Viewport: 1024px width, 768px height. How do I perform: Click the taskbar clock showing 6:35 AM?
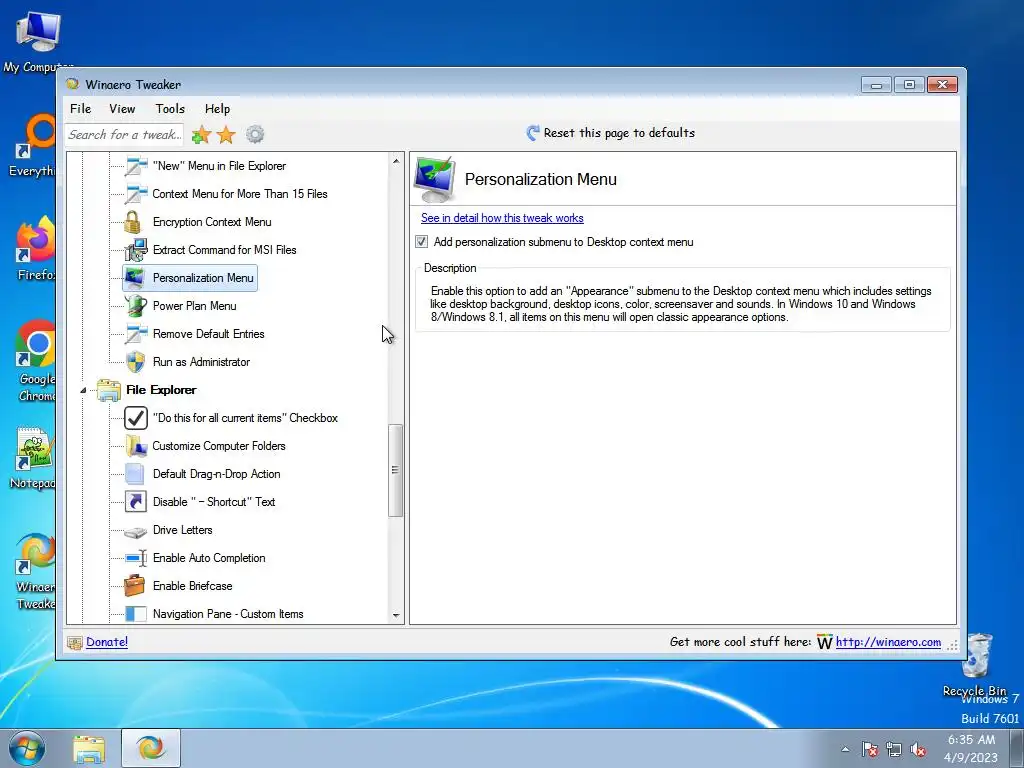(972, 748)
